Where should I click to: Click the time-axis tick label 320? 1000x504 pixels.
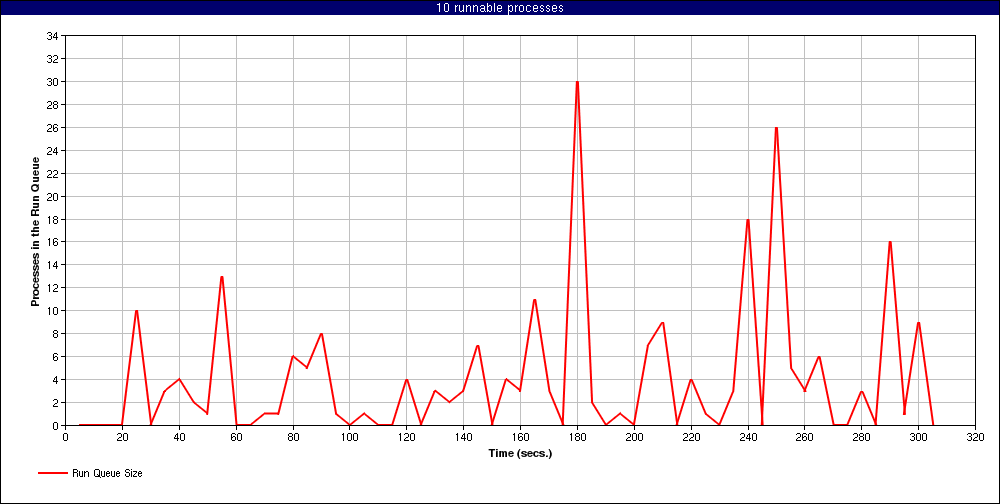pos(975,437)
